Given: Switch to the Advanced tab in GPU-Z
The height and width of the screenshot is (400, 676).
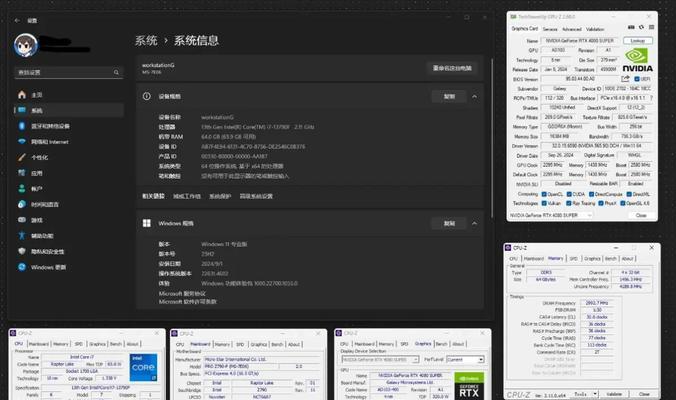Looking at the screenshot, I should point(572,29).
